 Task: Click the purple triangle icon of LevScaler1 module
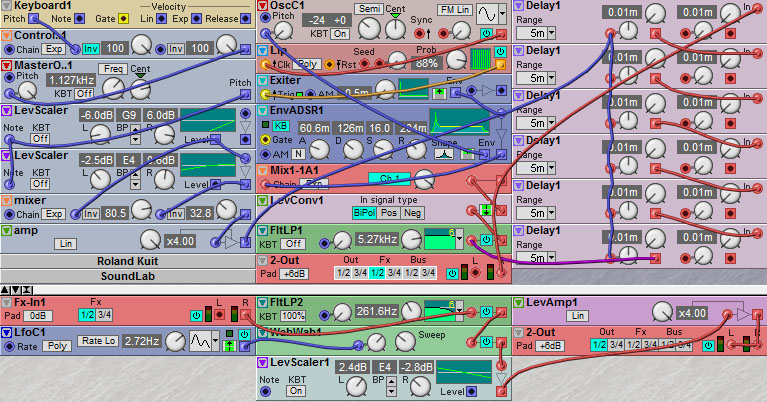coord(262,362)
